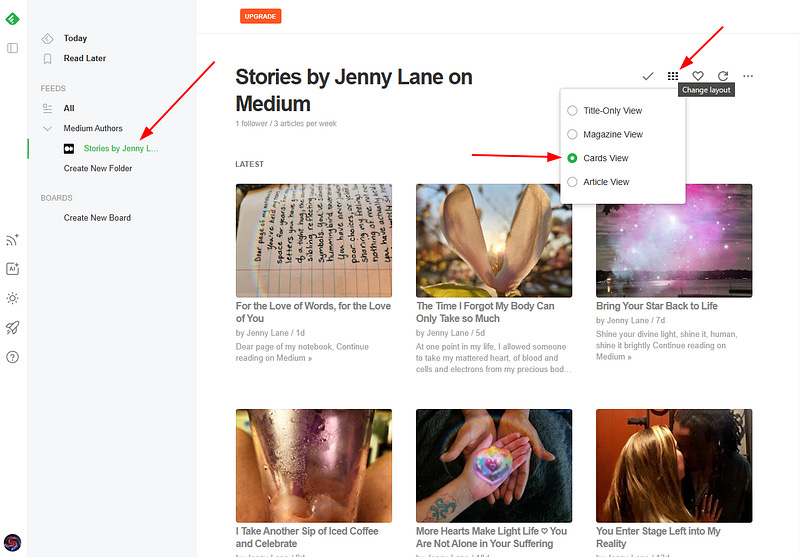Select Cards View radio option
The height and width of the screenshot is (557, 800).
click(572, 158)
